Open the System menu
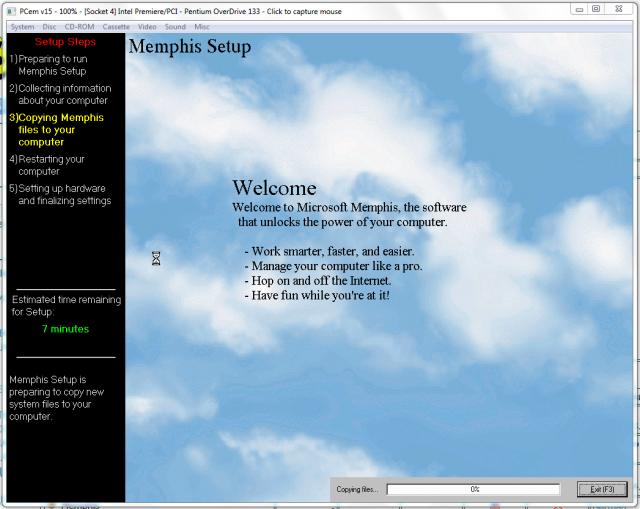This screenshot has width=640, height=509. coord(22,27)
